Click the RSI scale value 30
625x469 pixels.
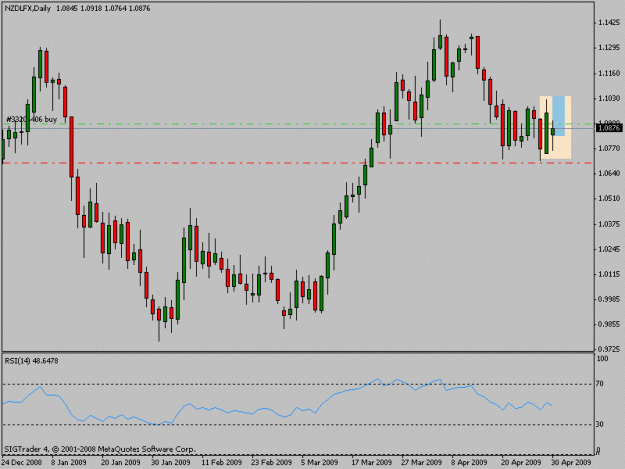(600, 425)
